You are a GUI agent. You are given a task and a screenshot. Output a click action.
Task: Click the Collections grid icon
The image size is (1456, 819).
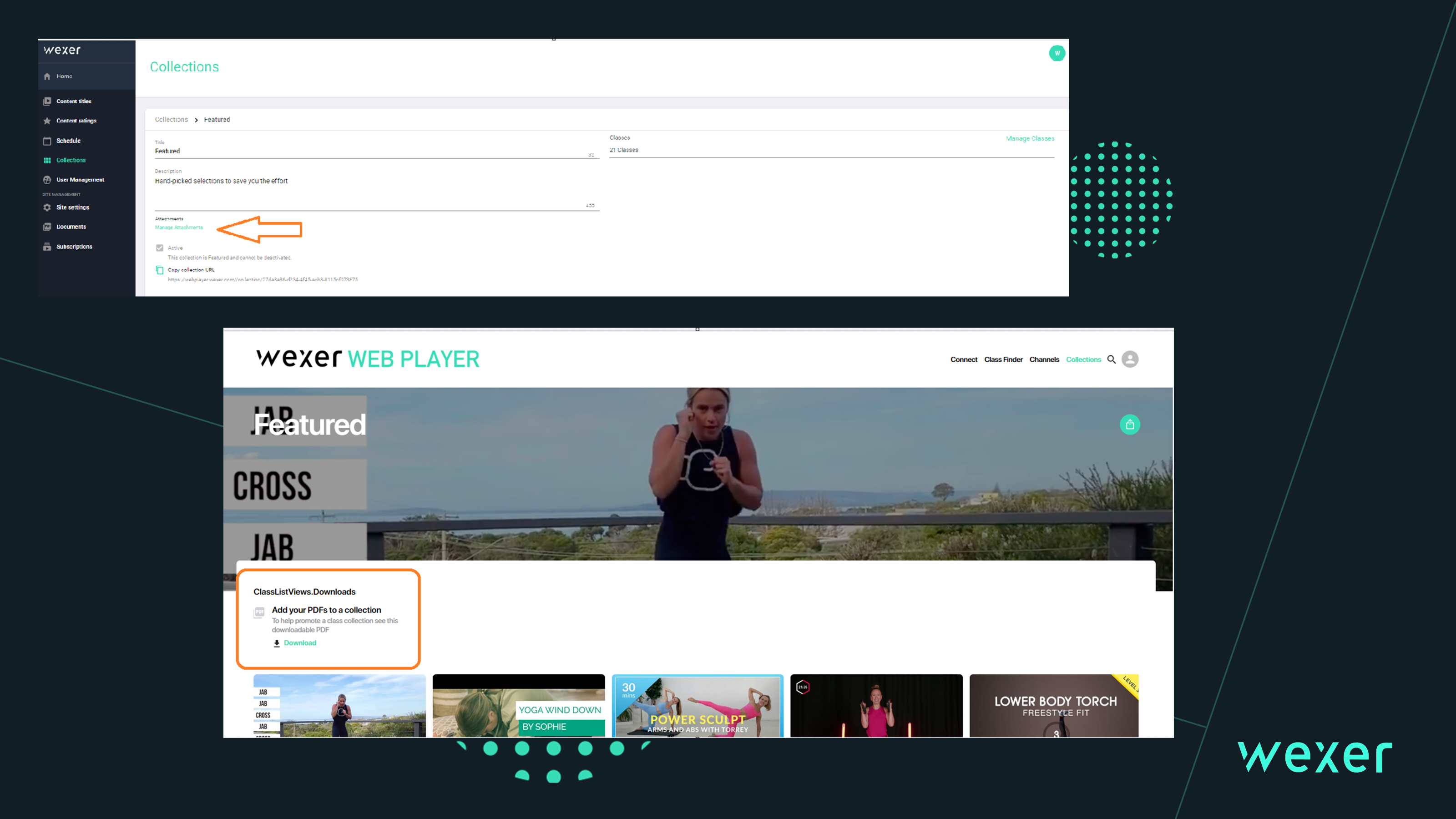47,161
